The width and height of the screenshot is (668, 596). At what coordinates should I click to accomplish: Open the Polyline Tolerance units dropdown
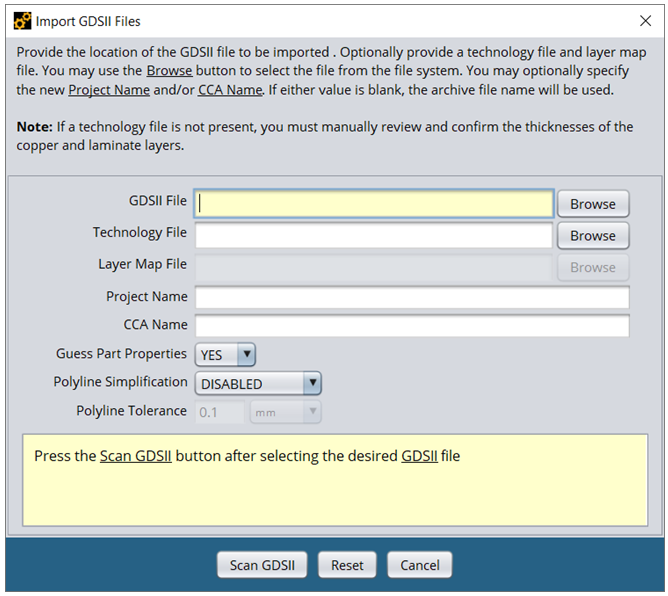tap(285, 411)
